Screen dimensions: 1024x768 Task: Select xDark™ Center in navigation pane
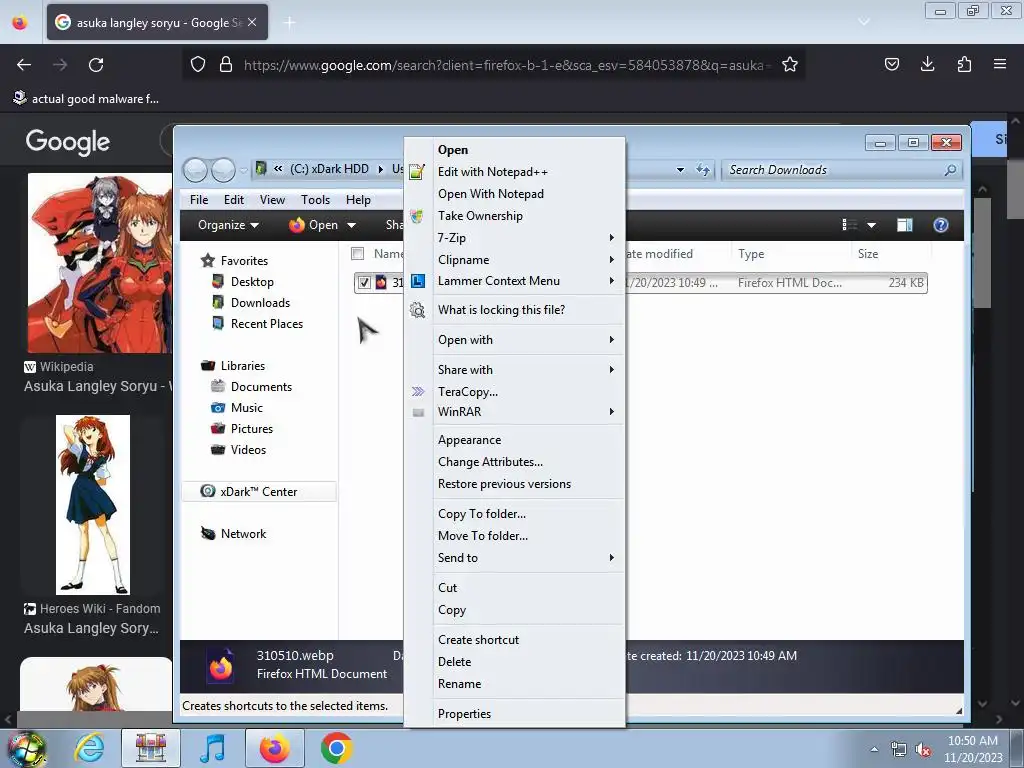click(x=259, y=492)
